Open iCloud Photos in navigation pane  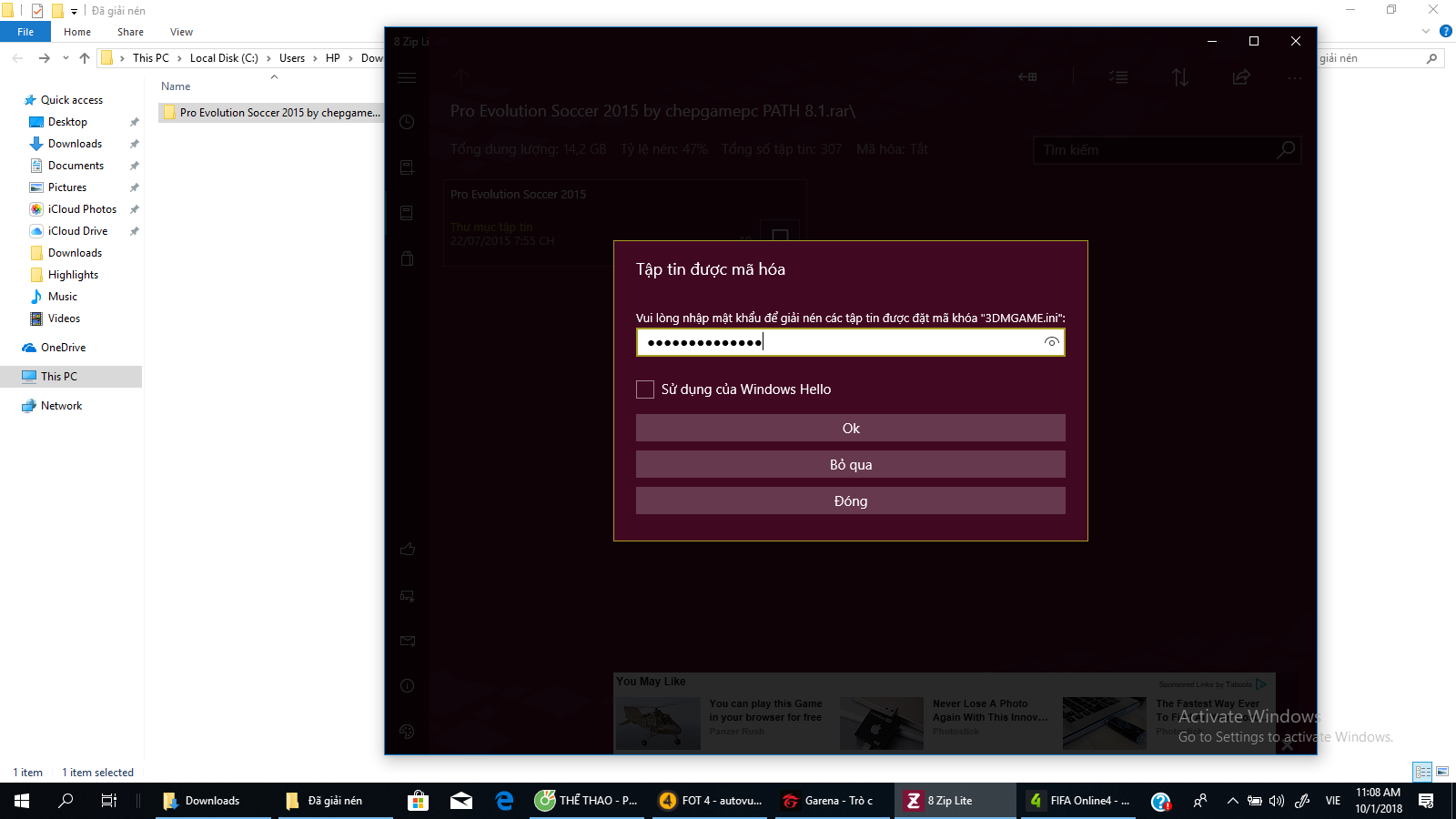pos(82,209)
